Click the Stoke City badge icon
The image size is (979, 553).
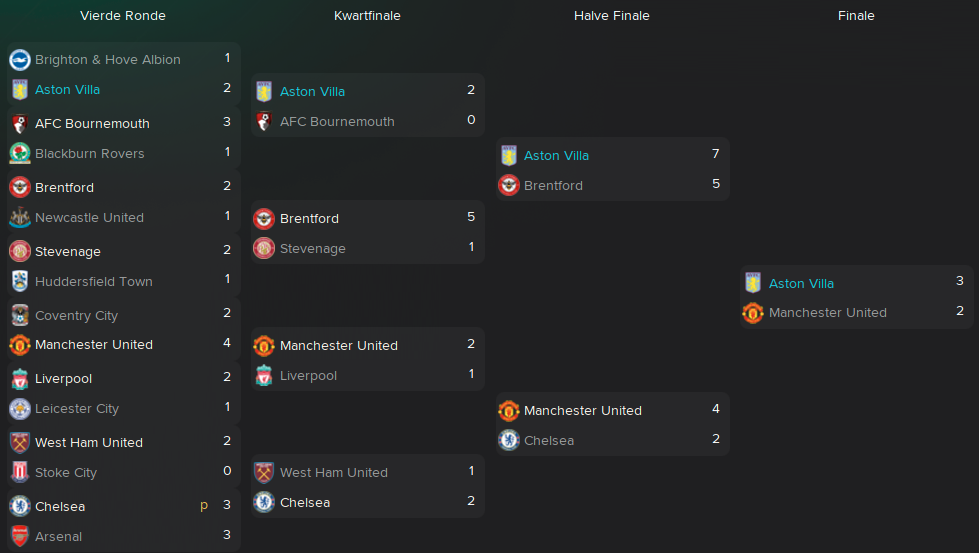(20, 472)
